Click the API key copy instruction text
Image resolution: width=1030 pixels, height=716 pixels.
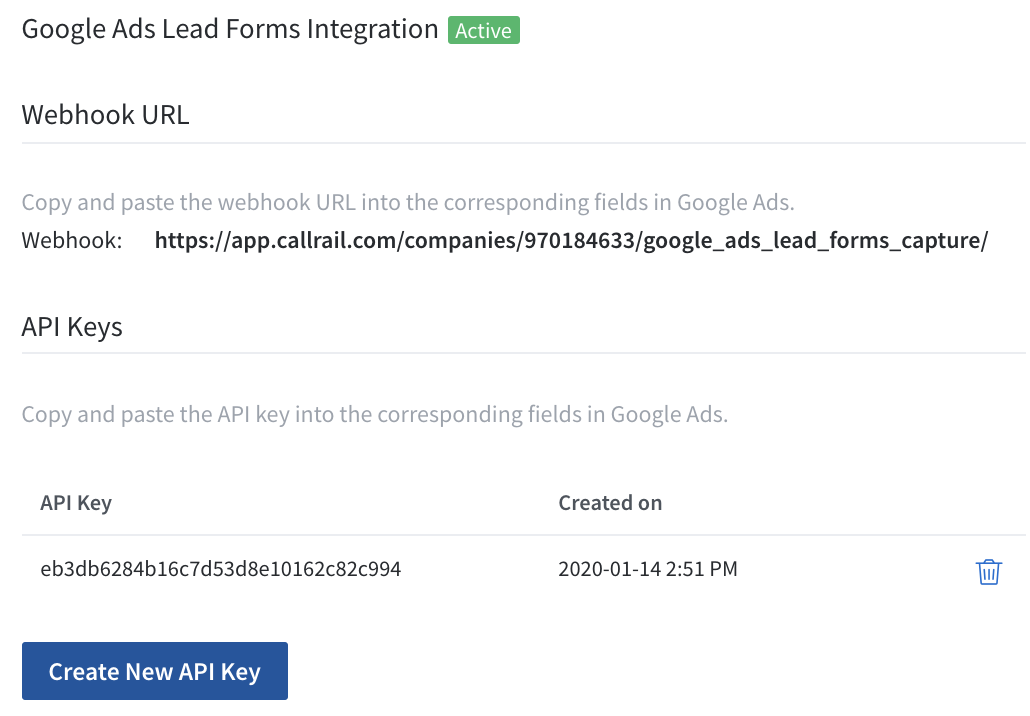coord(375,414)
